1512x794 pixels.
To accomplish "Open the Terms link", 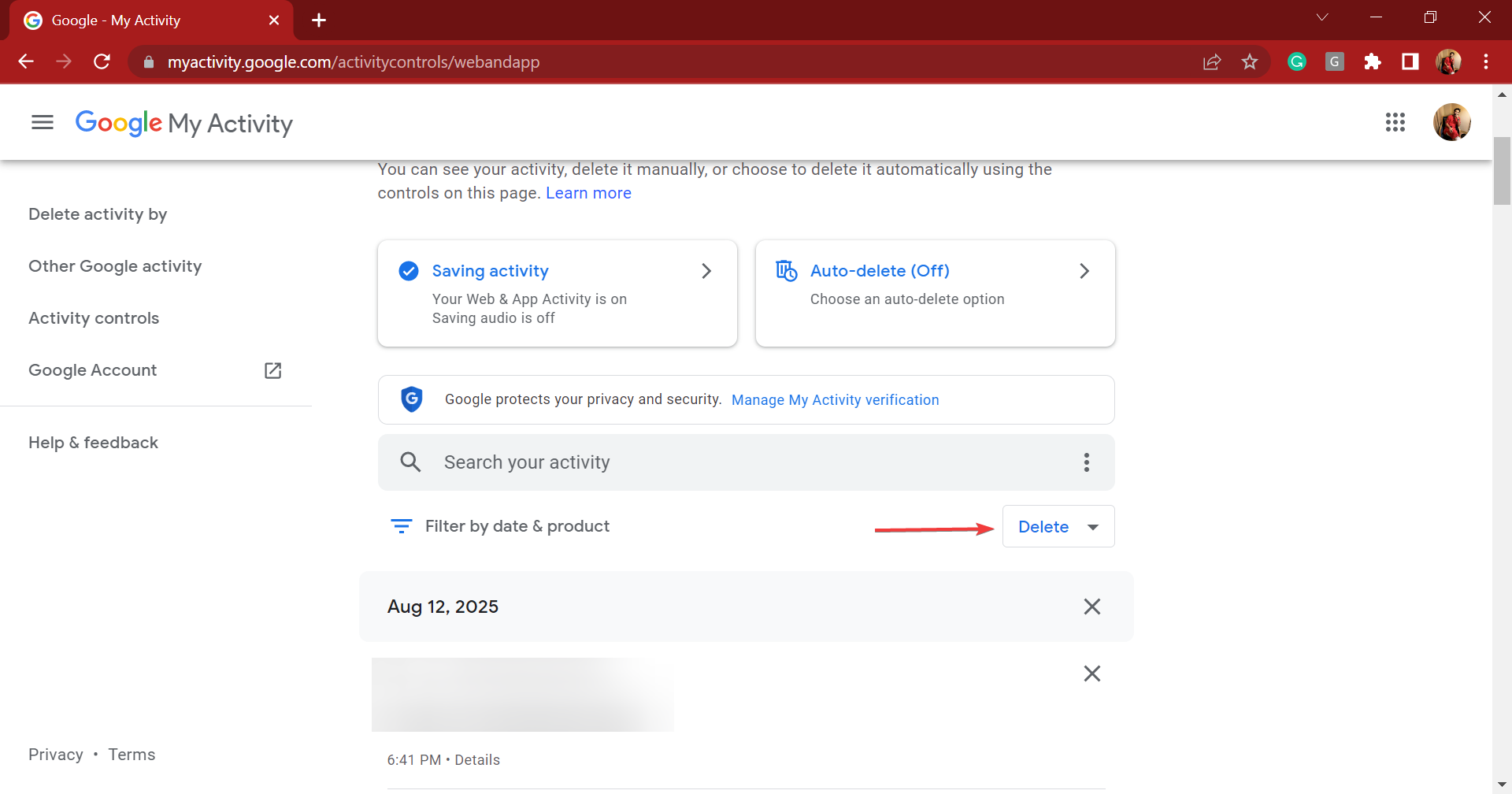I will pyautogui.click(x=132, y=755).
